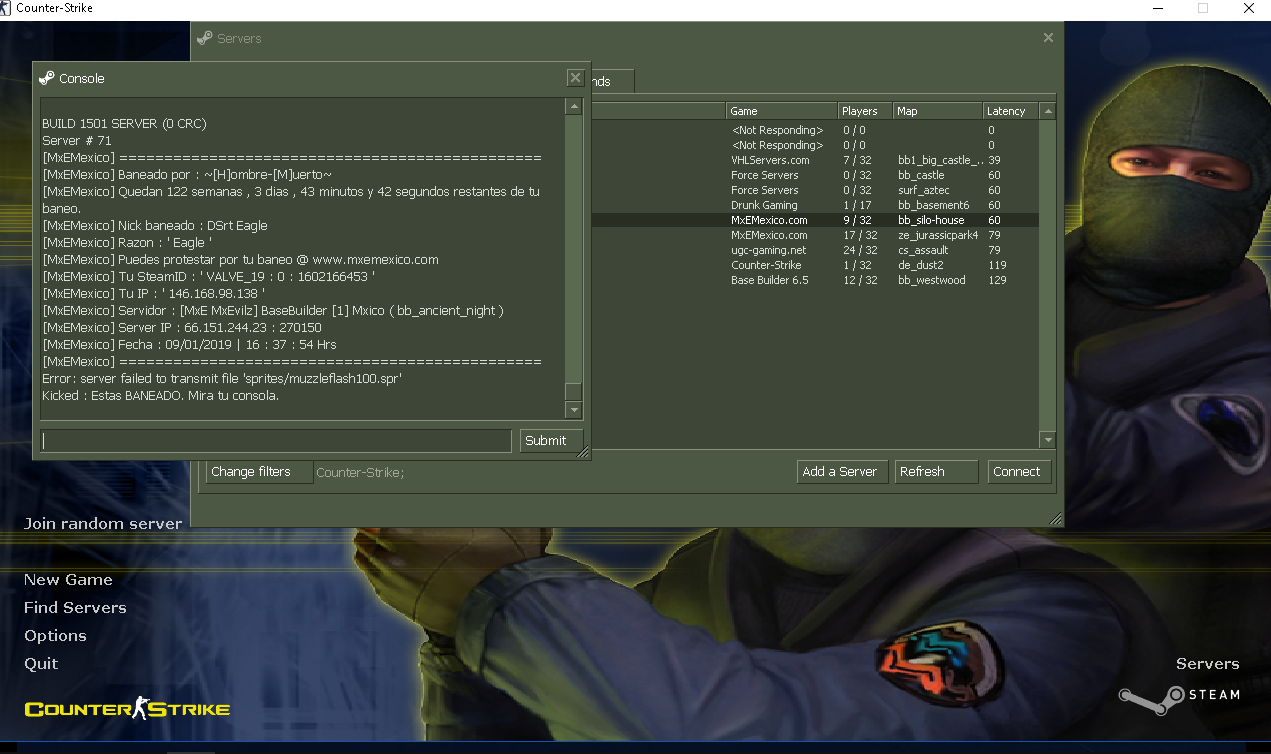Select the ugc-gaming.net server row

(x=815, y=250)
